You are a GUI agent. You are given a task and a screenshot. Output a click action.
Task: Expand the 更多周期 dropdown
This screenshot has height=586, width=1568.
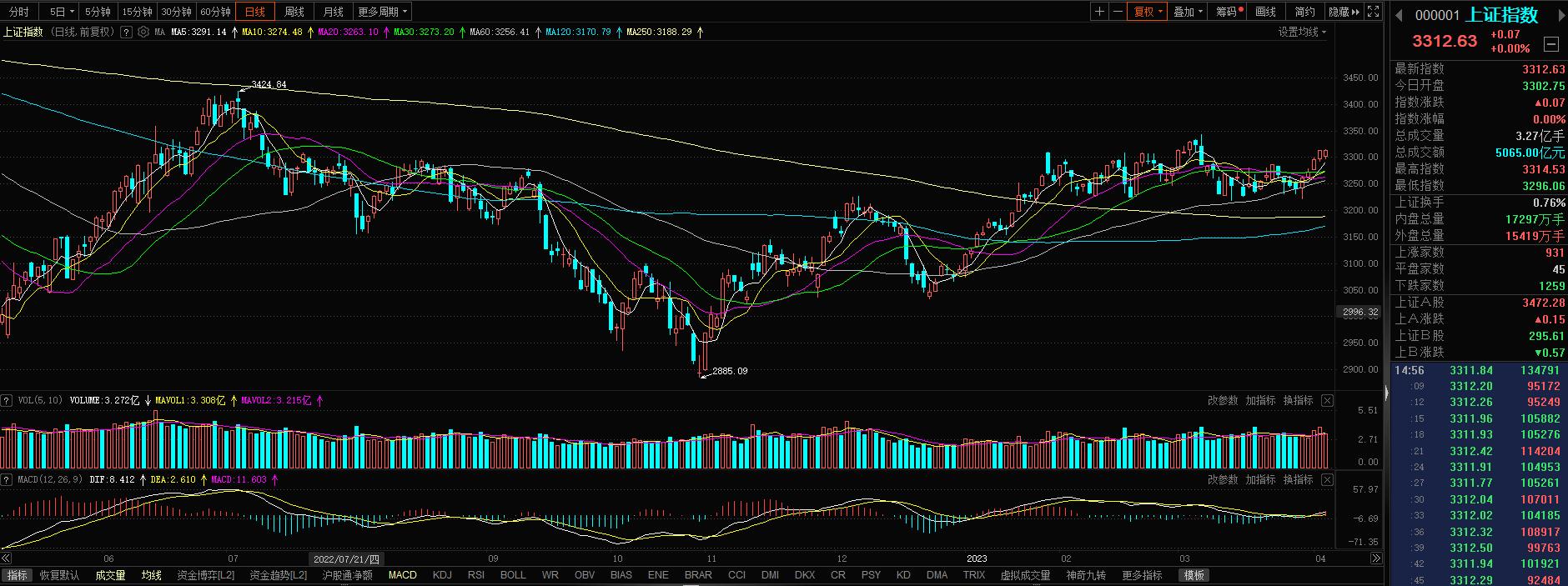coord(382,12)
